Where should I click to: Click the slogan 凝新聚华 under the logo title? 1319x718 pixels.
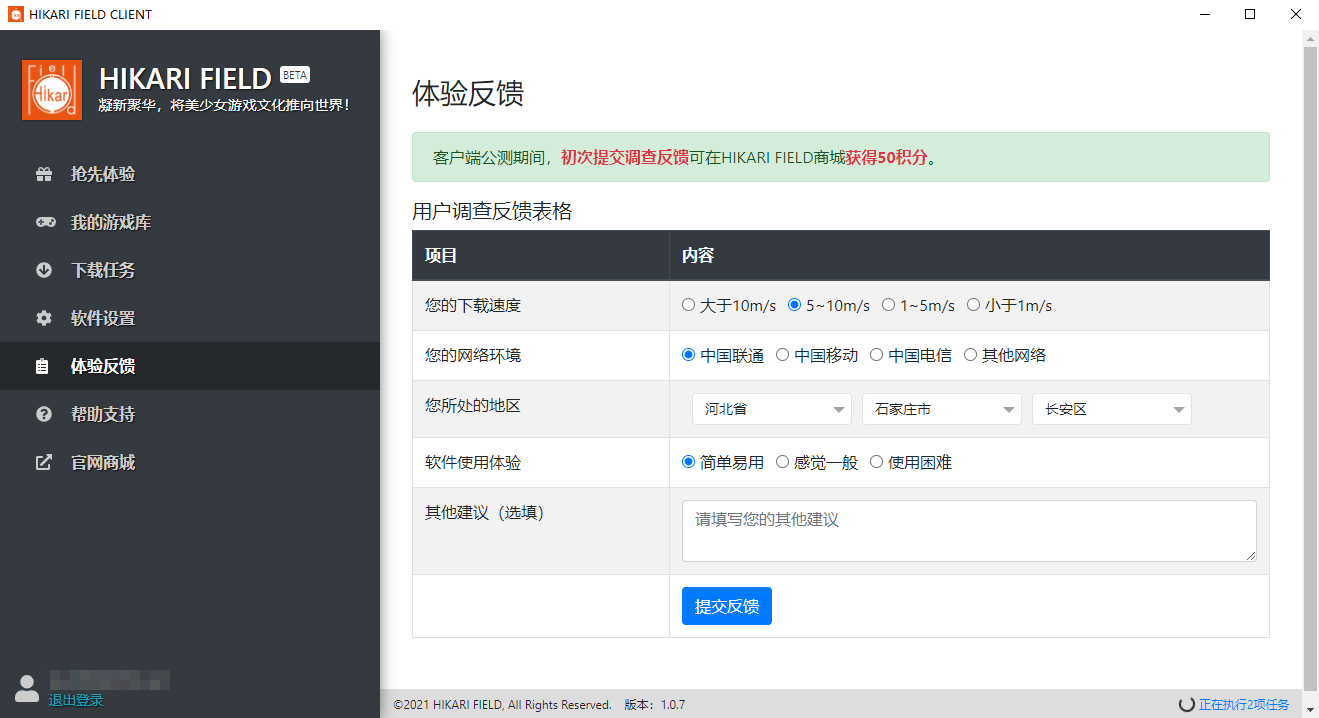click(224, 105)
